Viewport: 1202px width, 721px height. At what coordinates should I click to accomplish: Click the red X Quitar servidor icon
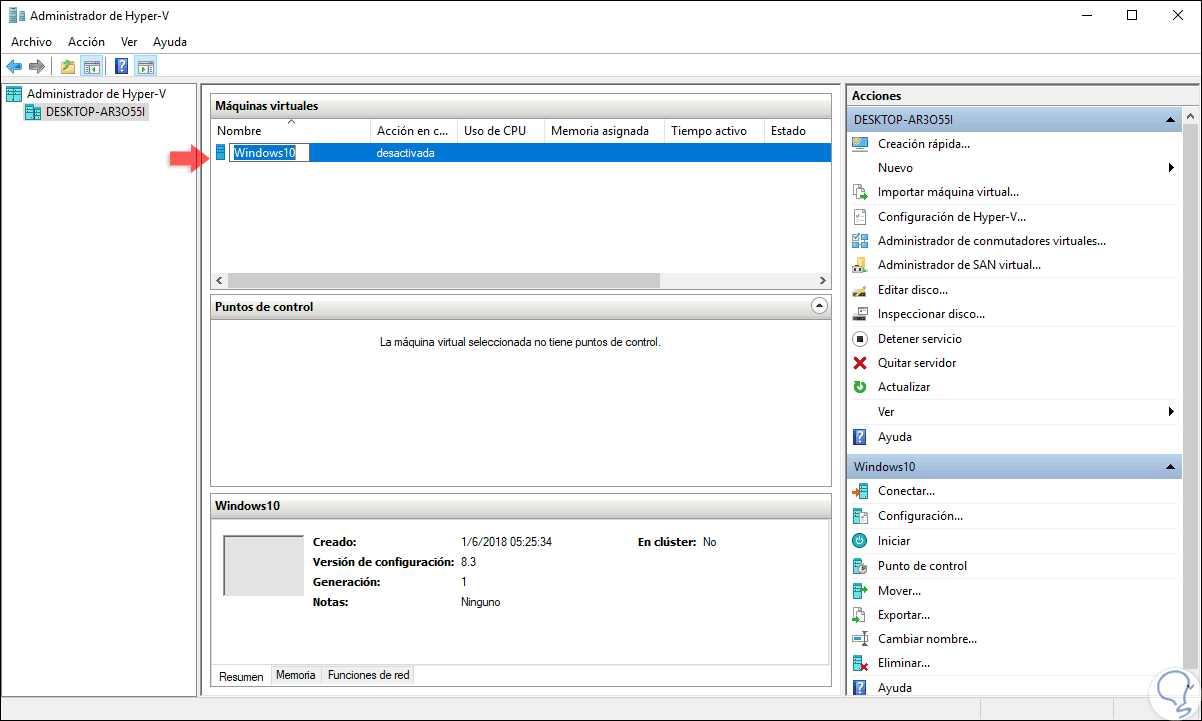(x=860, y=363)
